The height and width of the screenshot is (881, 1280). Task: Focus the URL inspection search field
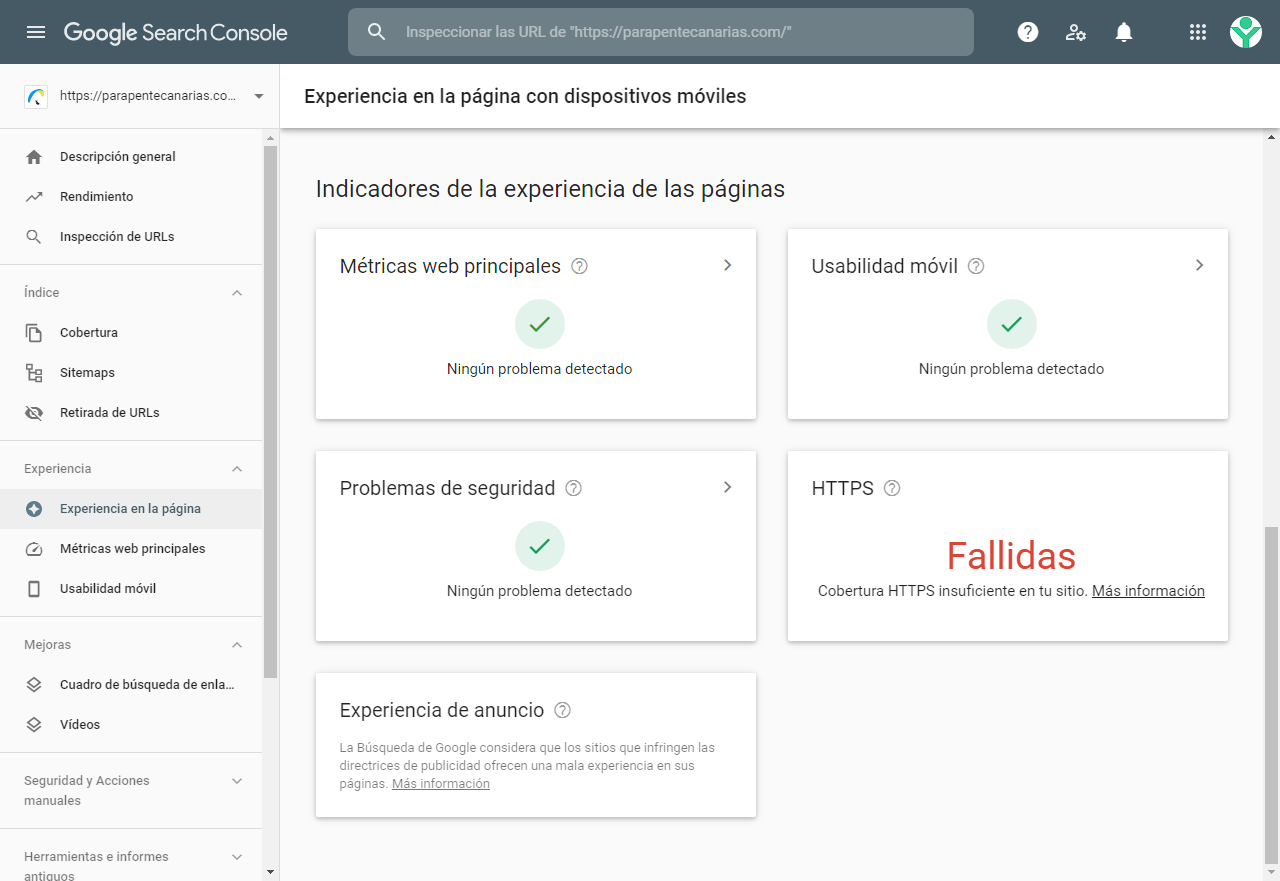[x=661, y=32]
